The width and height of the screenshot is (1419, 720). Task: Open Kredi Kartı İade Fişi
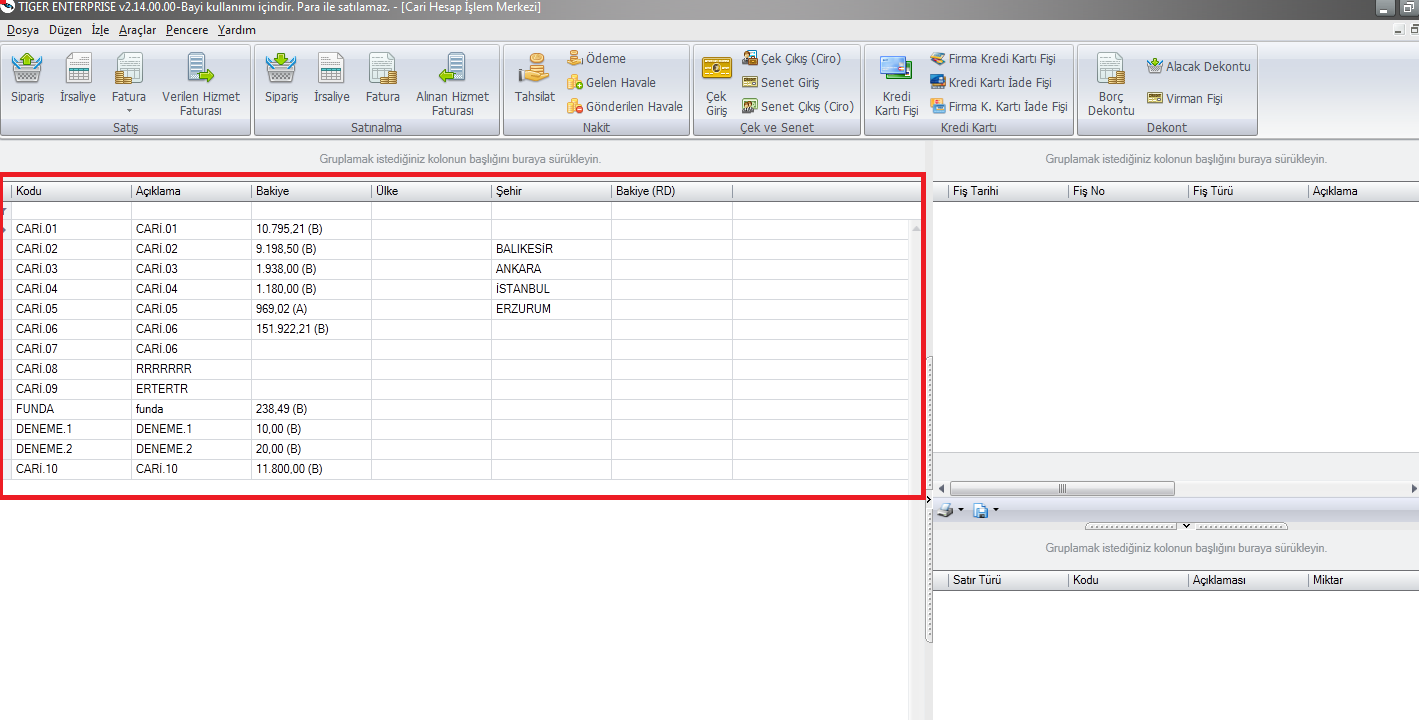990,83
